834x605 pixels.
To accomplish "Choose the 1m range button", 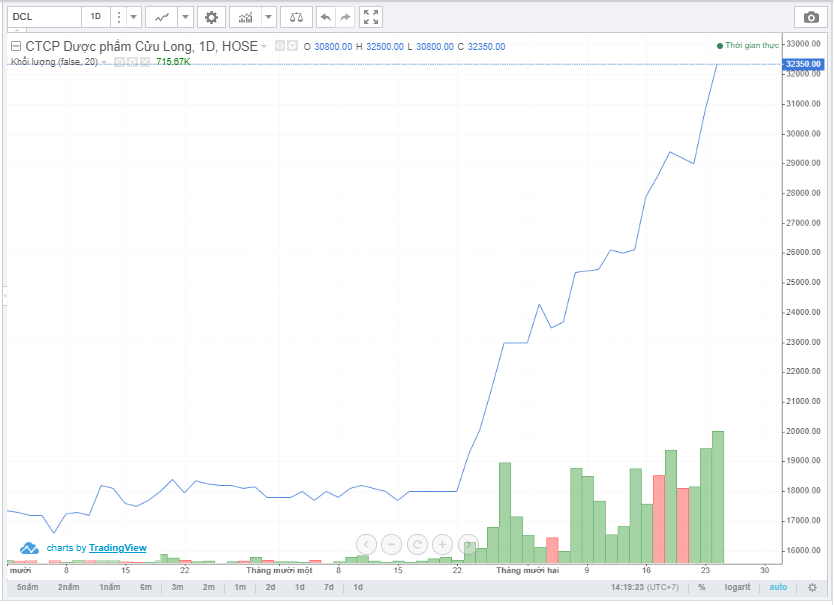I will point(240,587).
